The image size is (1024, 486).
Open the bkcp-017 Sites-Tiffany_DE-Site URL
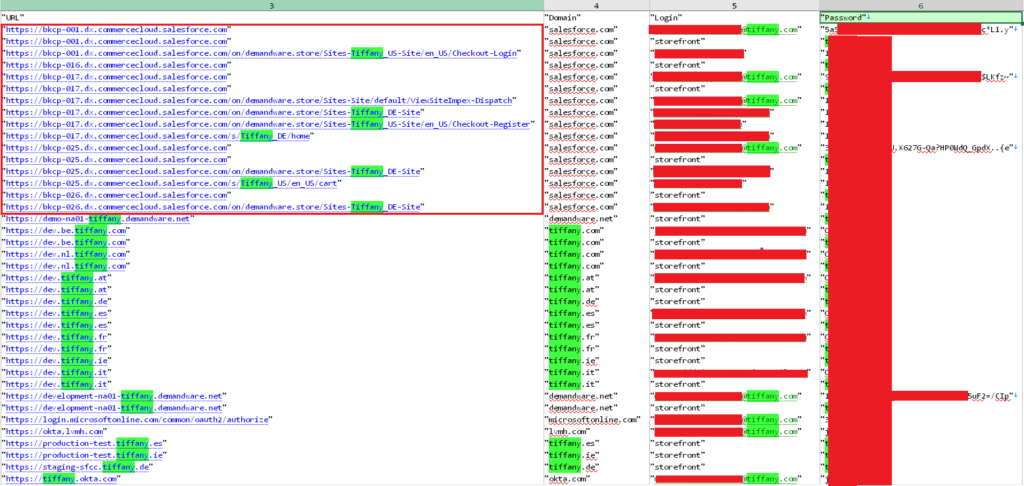(x=214, y=112)
